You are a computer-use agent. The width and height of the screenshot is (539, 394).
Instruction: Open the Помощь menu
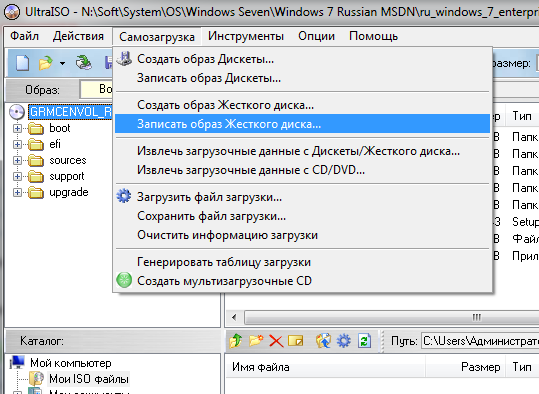[x=373, y=36]
